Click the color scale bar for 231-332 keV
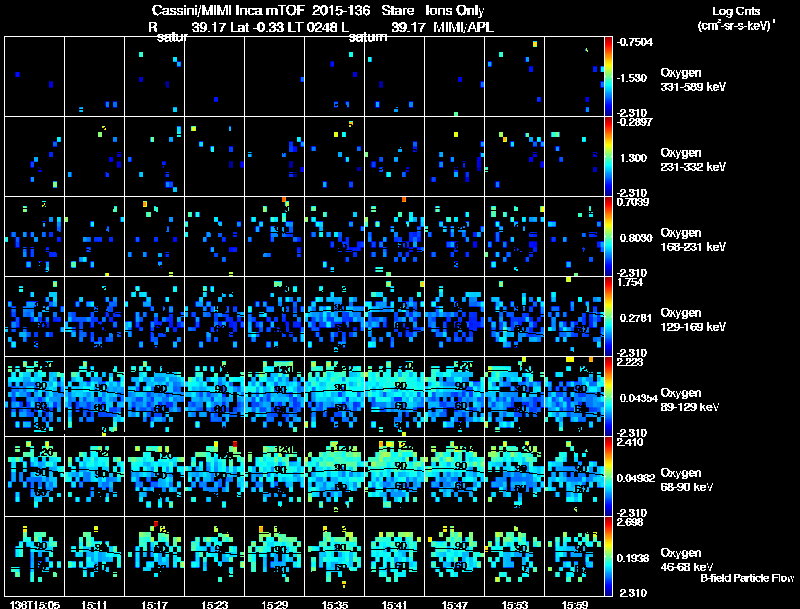800x609 pixels. coord(608,157)
